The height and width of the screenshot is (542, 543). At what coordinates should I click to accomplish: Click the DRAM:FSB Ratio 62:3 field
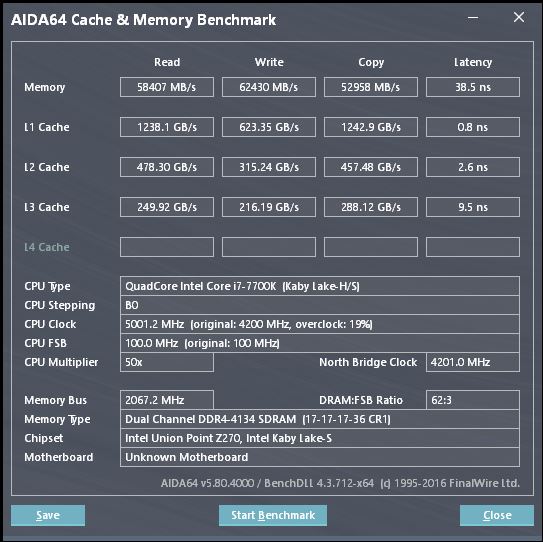(x=473, y=400)
